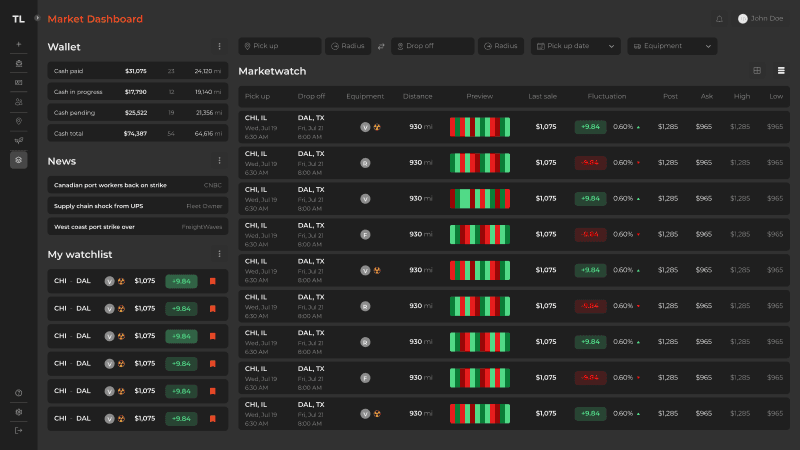Sort by Distance column header
This screenshot has width=800, height=450.
(417, 96)
